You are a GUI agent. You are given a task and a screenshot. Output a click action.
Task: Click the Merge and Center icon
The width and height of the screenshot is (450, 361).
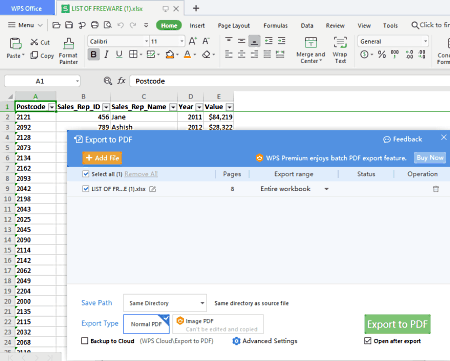(311, 43)
